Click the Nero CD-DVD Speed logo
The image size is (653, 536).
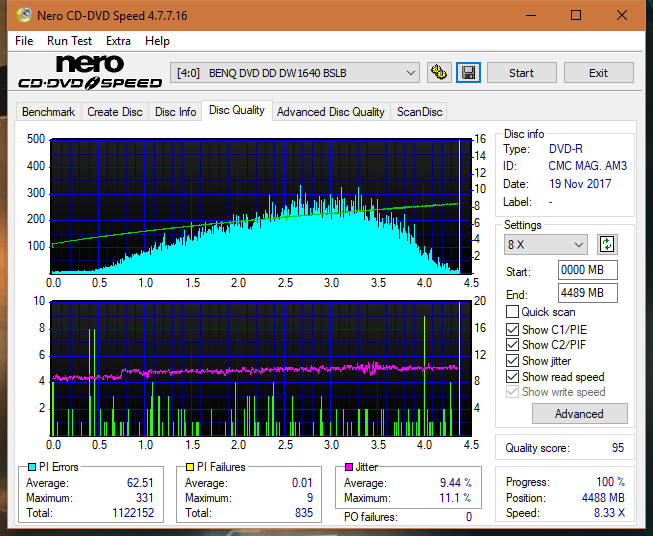tap(90, 72)
